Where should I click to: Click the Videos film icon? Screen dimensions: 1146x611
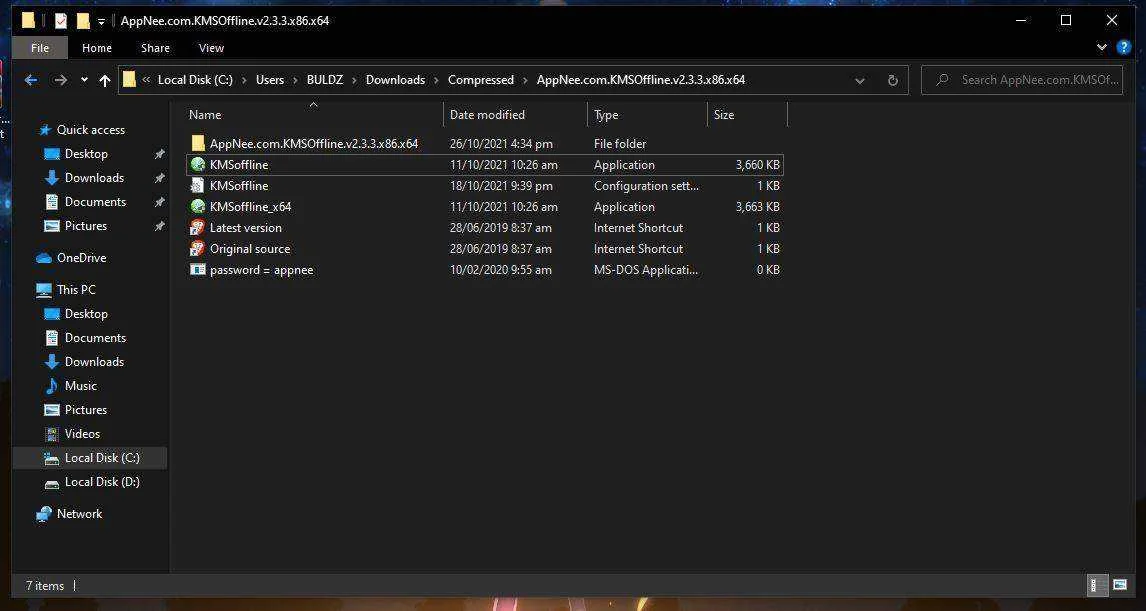coord(52,433)
